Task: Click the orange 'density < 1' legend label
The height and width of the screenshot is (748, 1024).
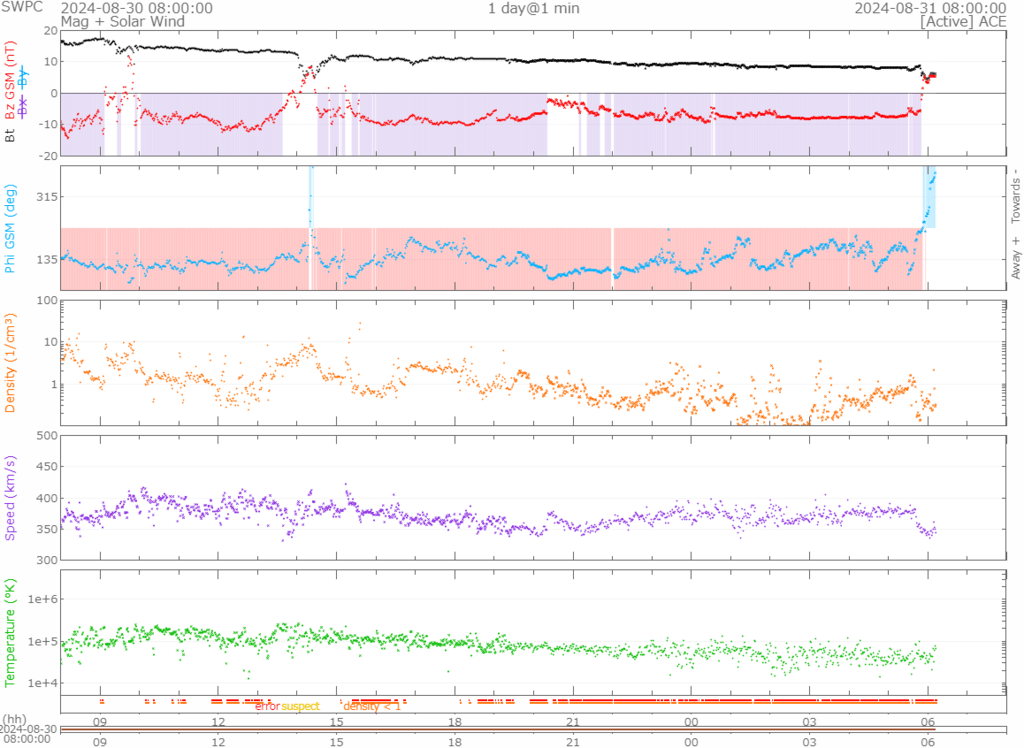Action: click(372, 707)
